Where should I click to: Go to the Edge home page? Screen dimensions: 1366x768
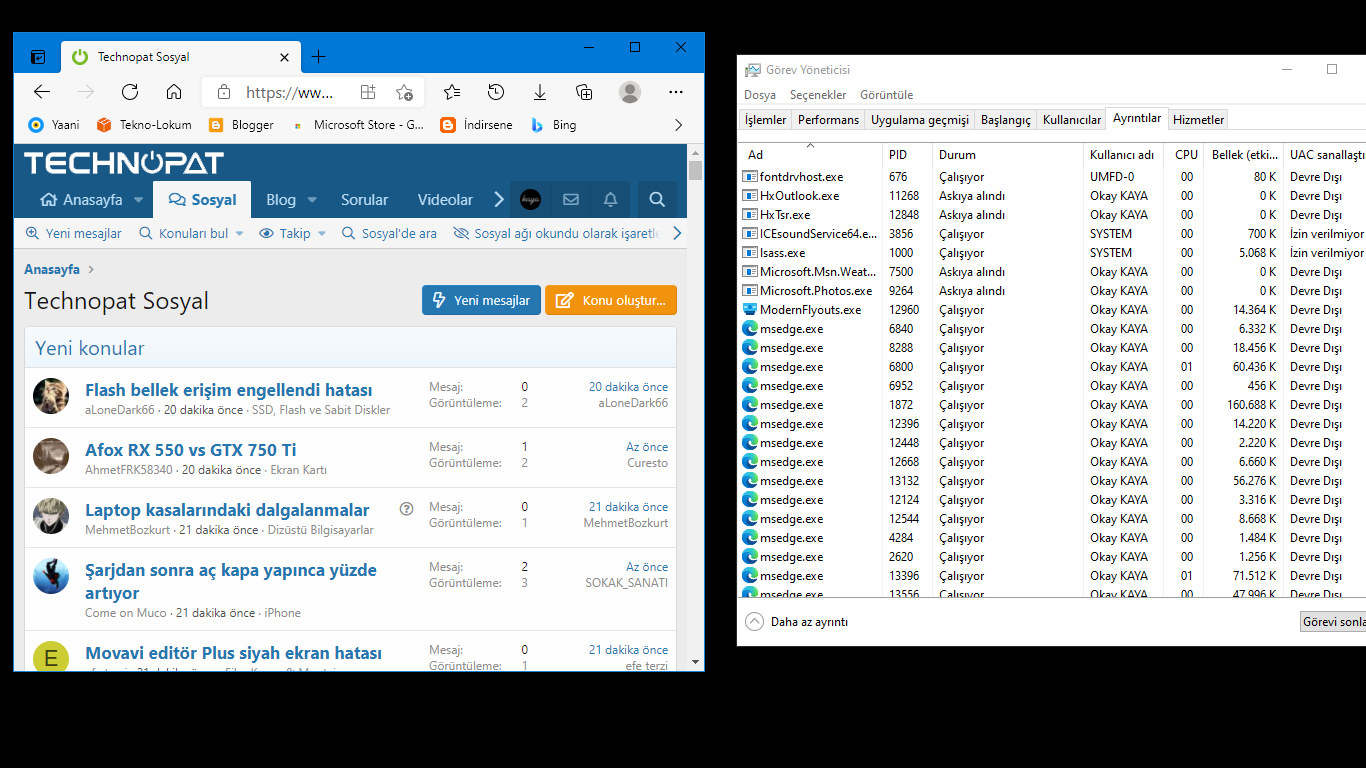(174, 92)
